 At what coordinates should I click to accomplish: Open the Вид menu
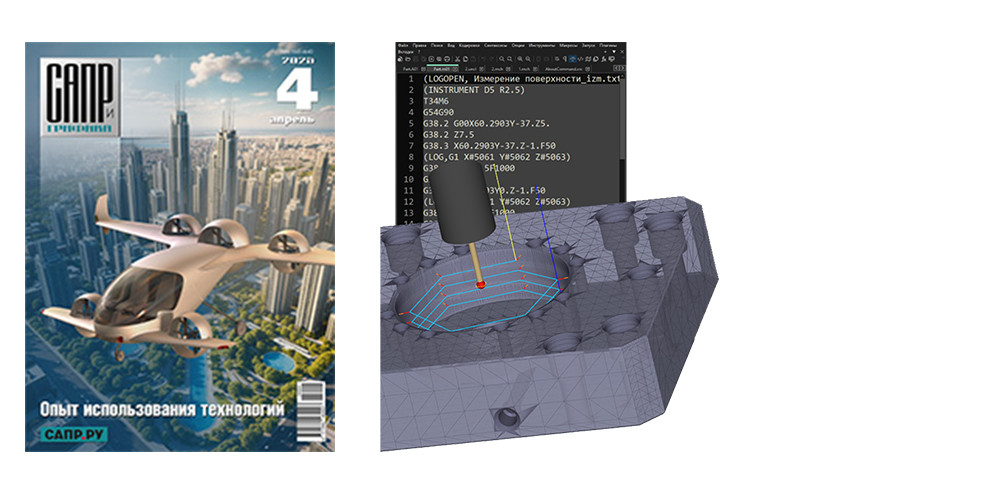pyautogui.click(x=451, y=45)
